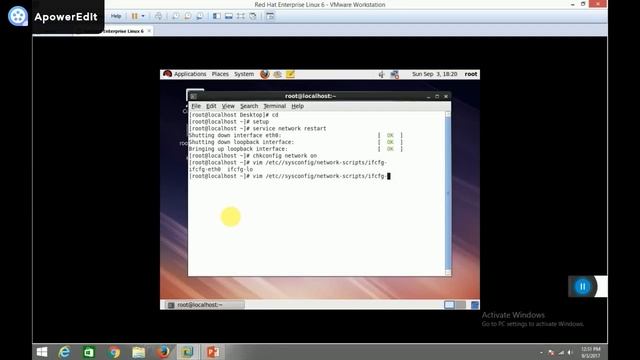This screenshot has width=640, height=360.
Task: Open the terminal Edit menu
Action: (211, 106)
